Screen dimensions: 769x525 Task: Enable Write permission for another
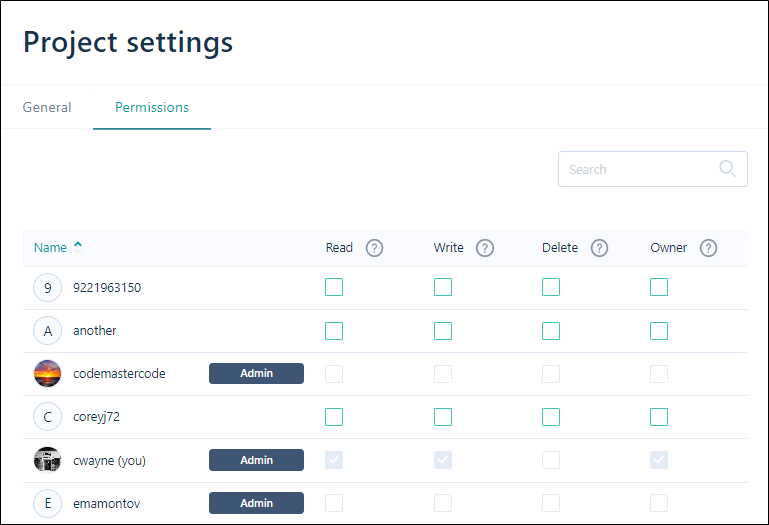coord(443,331)
